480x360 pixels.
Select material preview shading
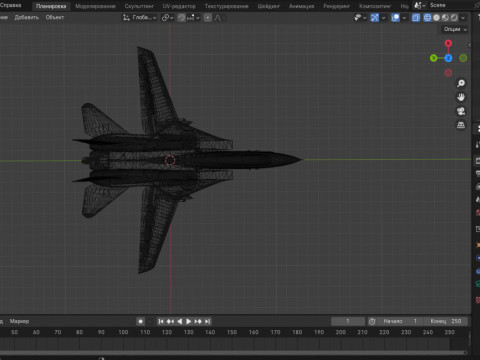click(x=445, y=18)
